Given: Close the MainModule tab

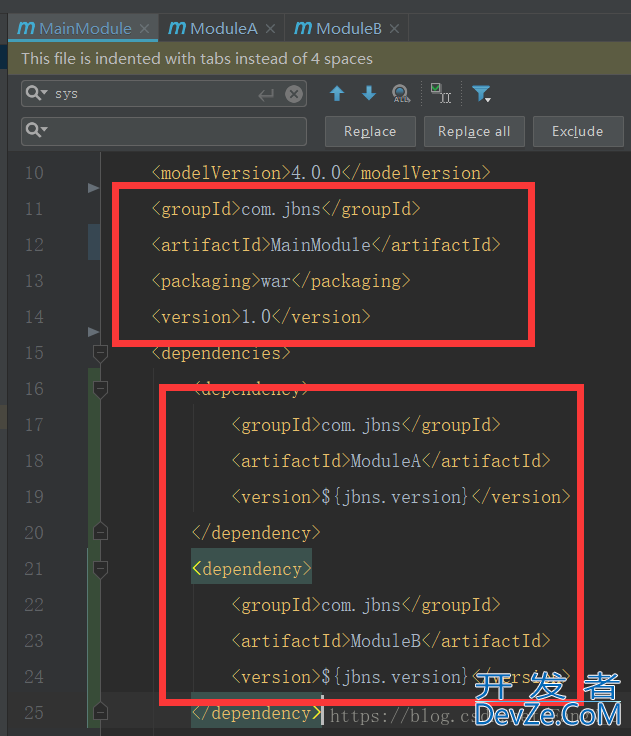Looking at the screenshot, I should coord(145,29).
